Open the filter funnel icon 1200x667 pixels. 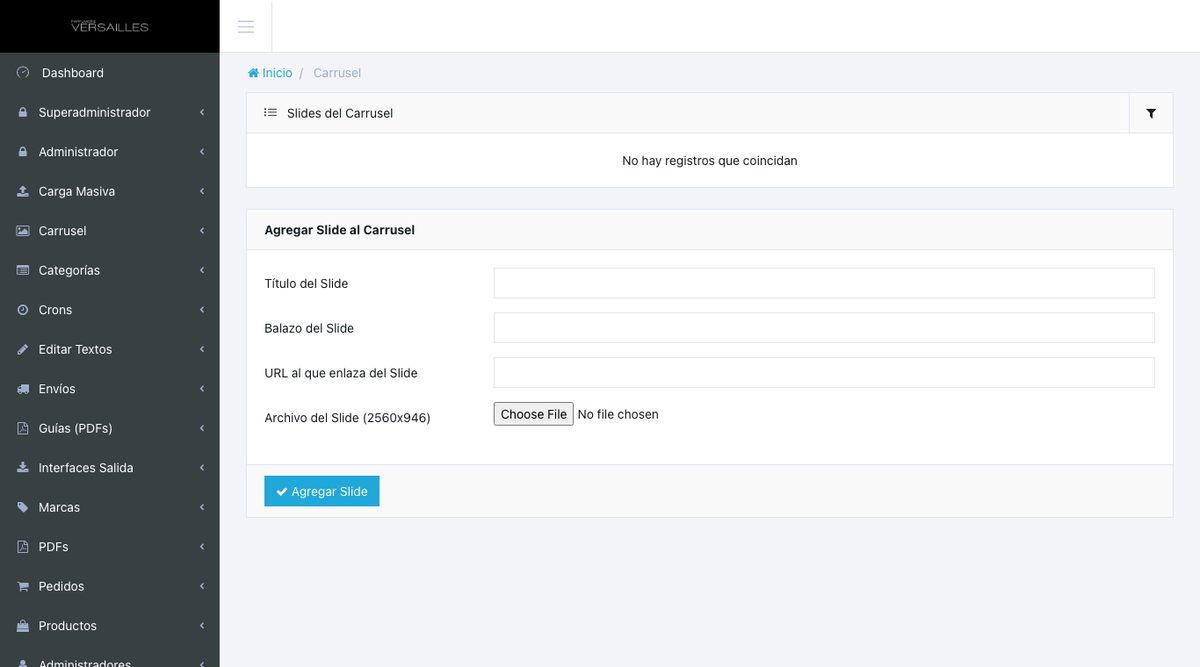tap(1151, 113)
